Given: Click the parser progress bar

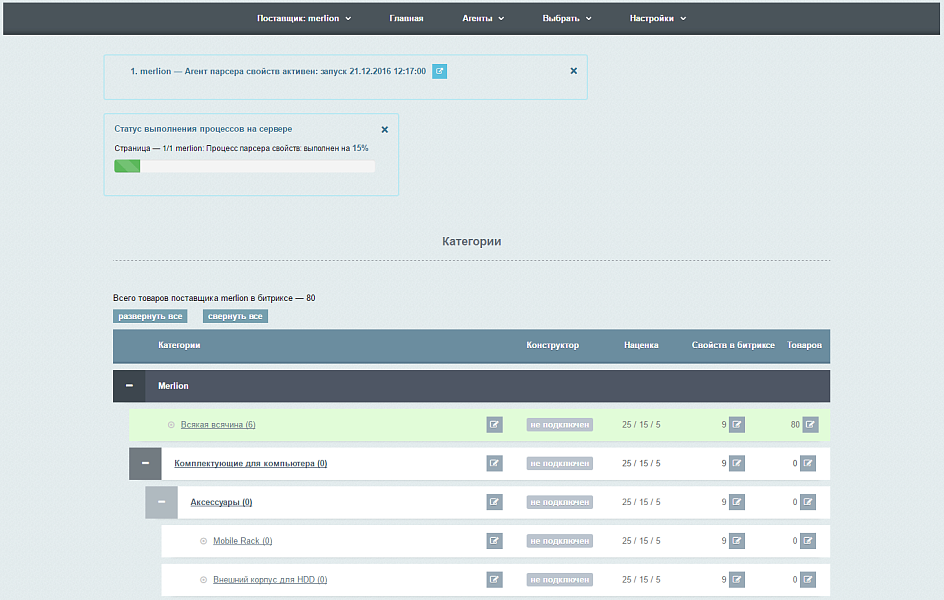Looking at the screenshot, I should pyautogui.click(x=244, y=166).
